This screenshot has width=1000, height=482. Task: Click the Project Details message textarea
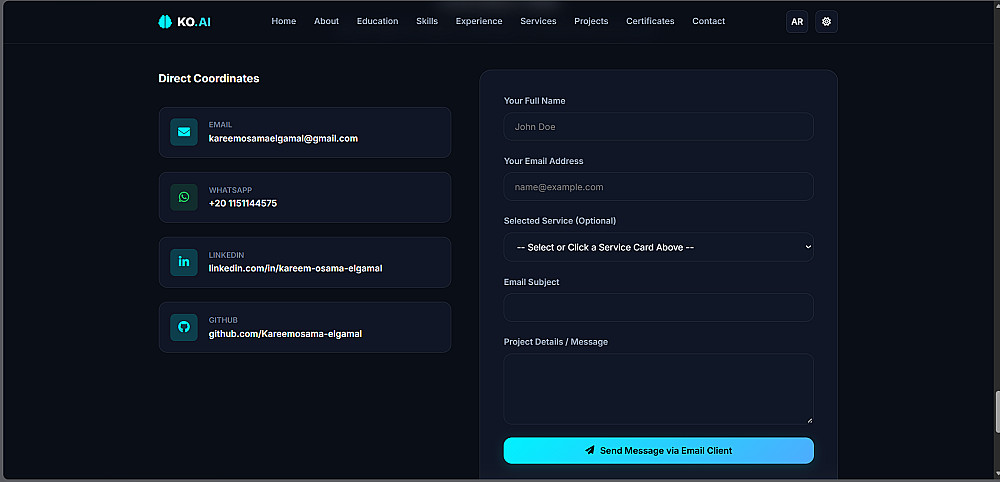(659, 389)
